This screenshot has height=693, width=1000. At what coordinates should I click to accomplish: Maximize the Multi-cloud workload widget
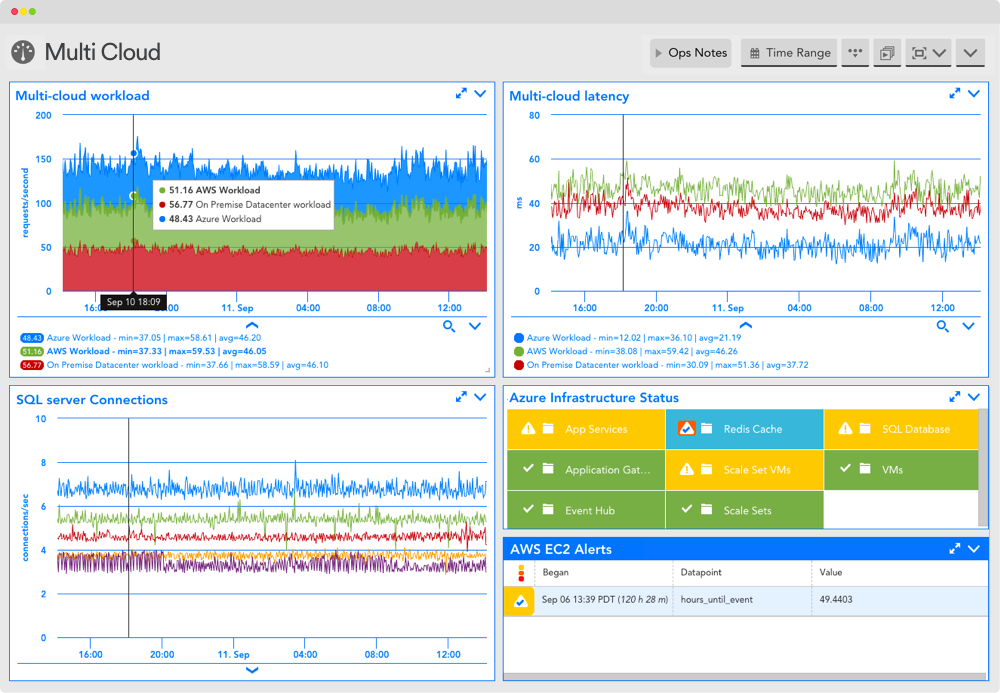coord(461,94)
